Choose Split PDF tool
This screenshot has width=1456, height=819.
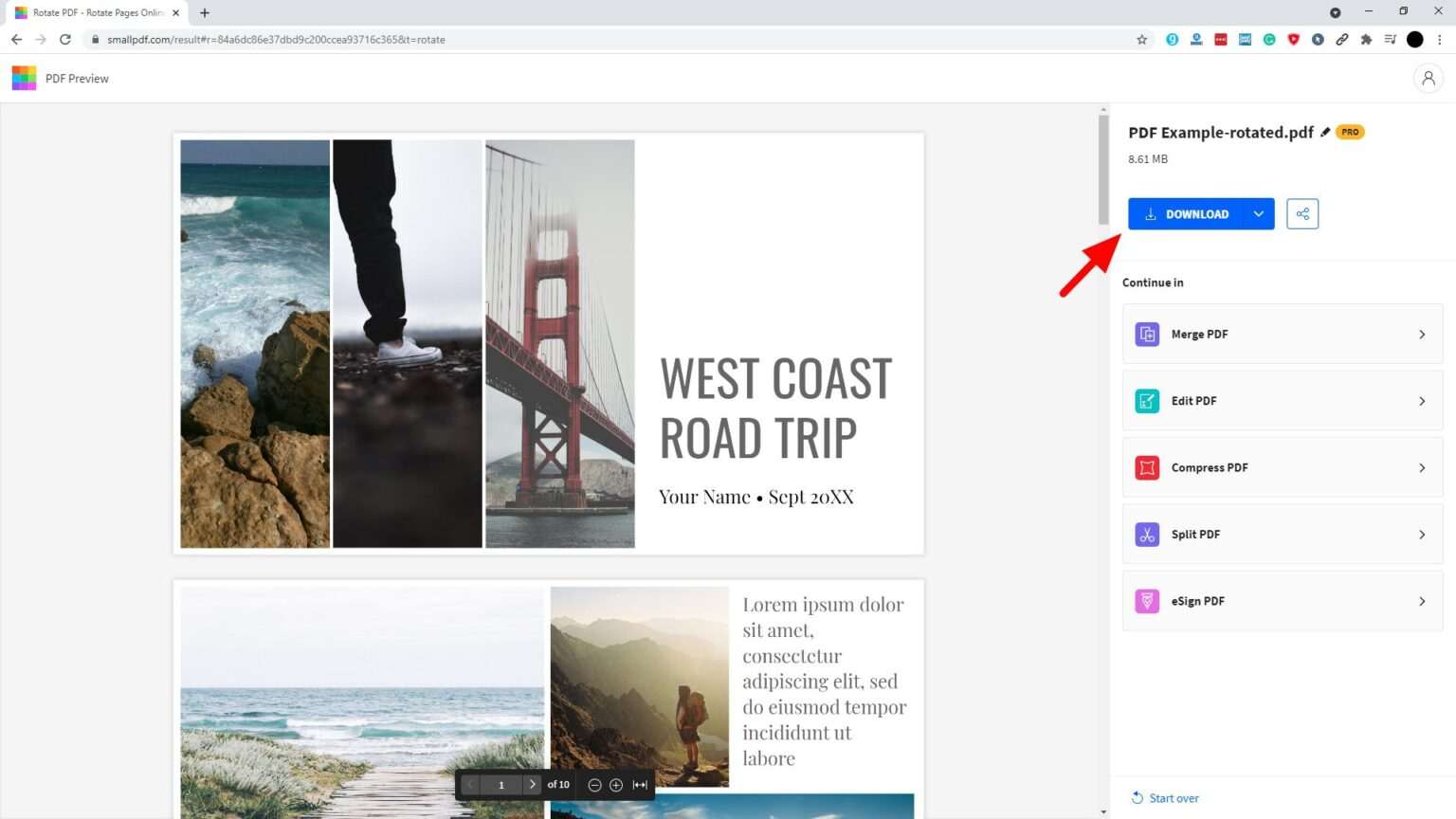[1282, 535]
